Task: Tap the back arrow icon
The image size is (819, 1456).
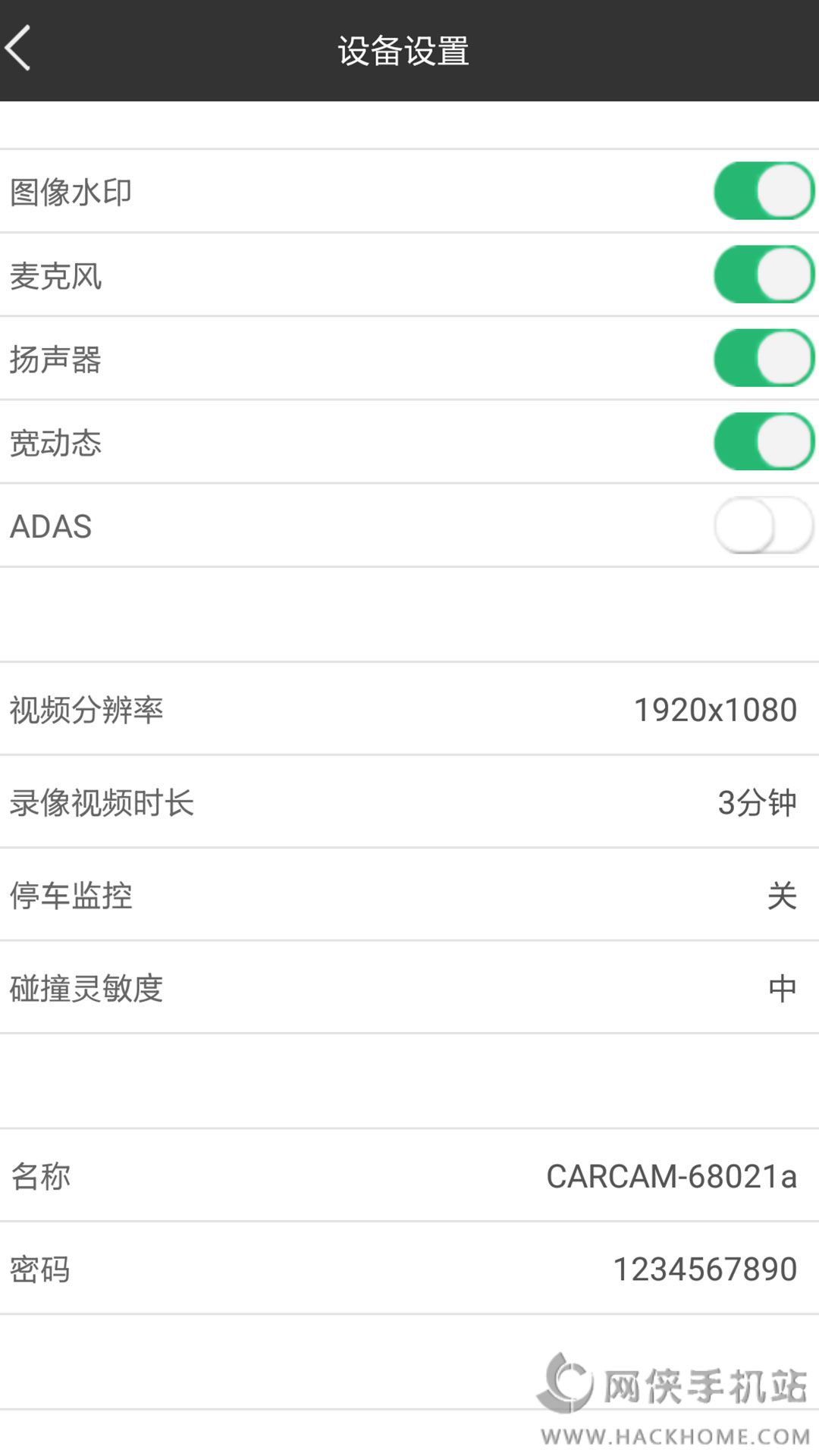Action: click(x=19, y=48)
